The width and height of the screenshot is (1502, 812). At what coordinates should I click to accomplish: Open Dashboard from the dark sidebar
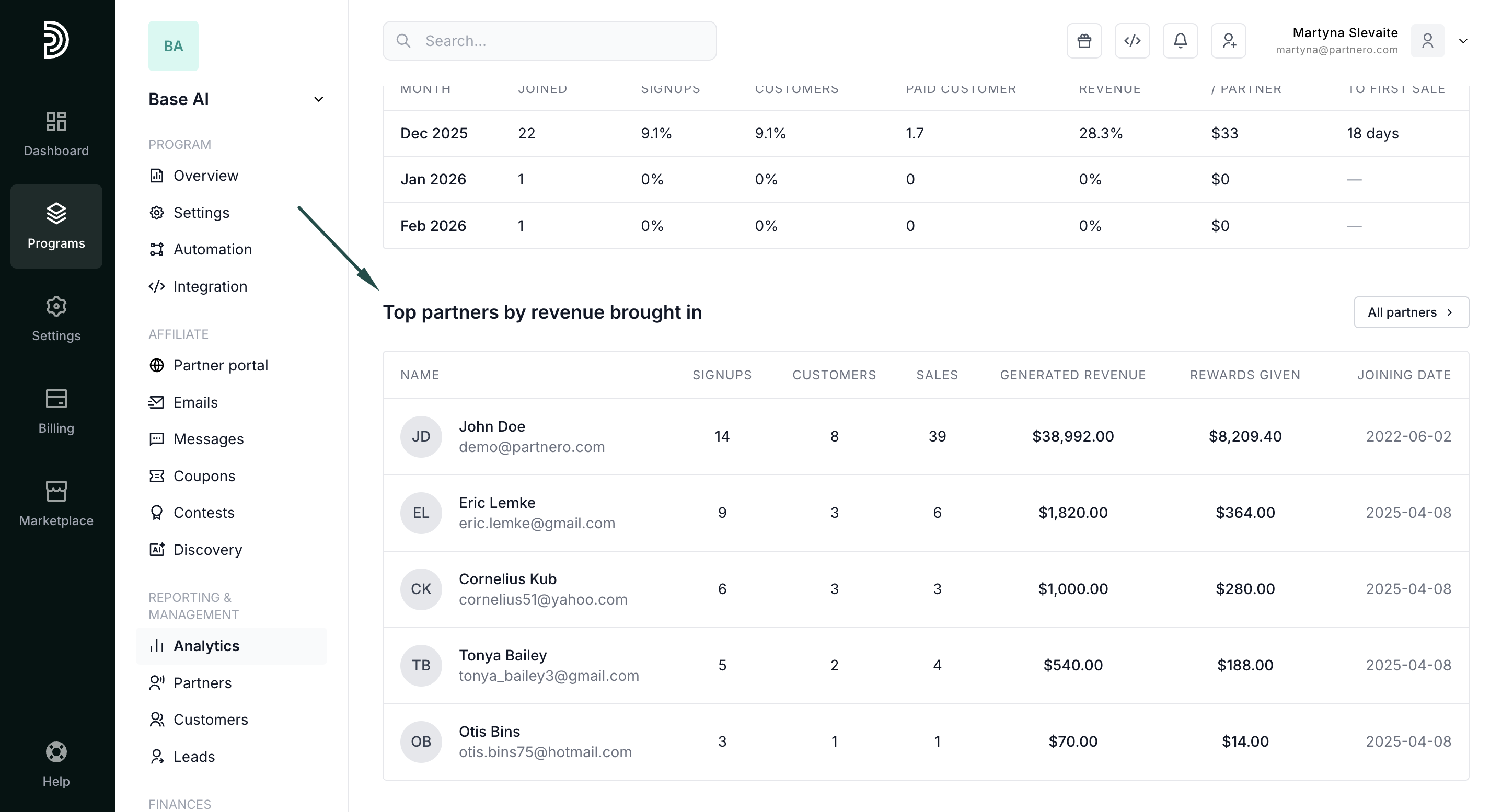click(x=56, y=133)
